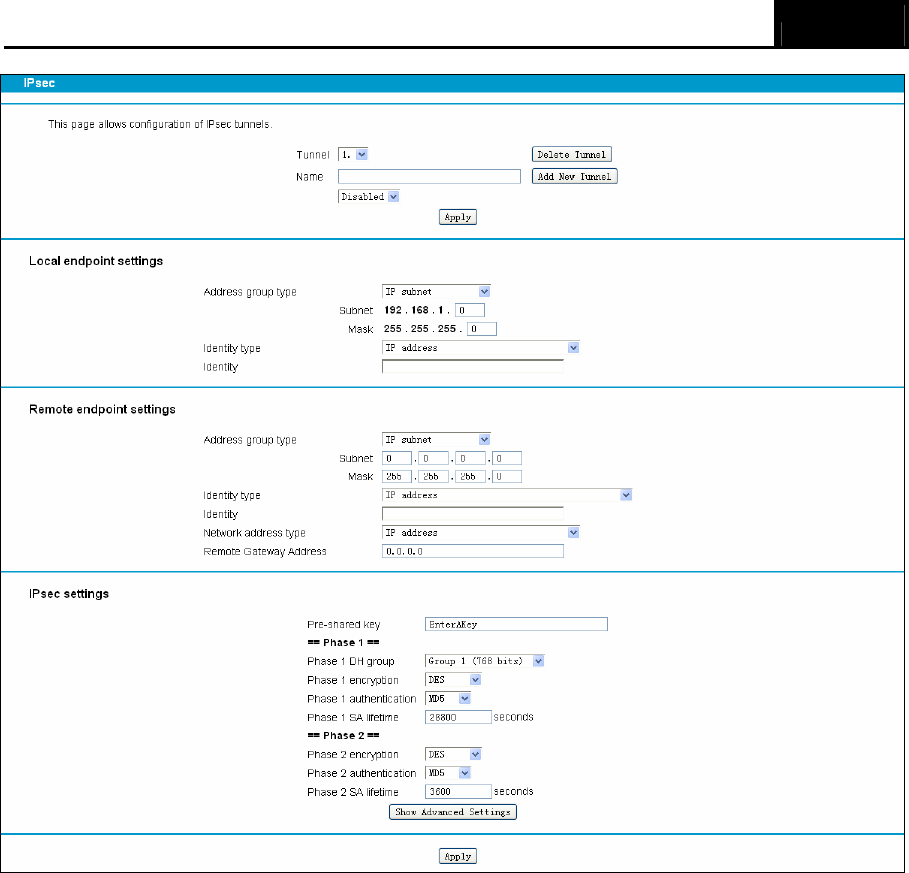Open the Disabled/Enabled tunnel state dropdown
Screen dimensions: 909x873
click(x=369, y=197)
